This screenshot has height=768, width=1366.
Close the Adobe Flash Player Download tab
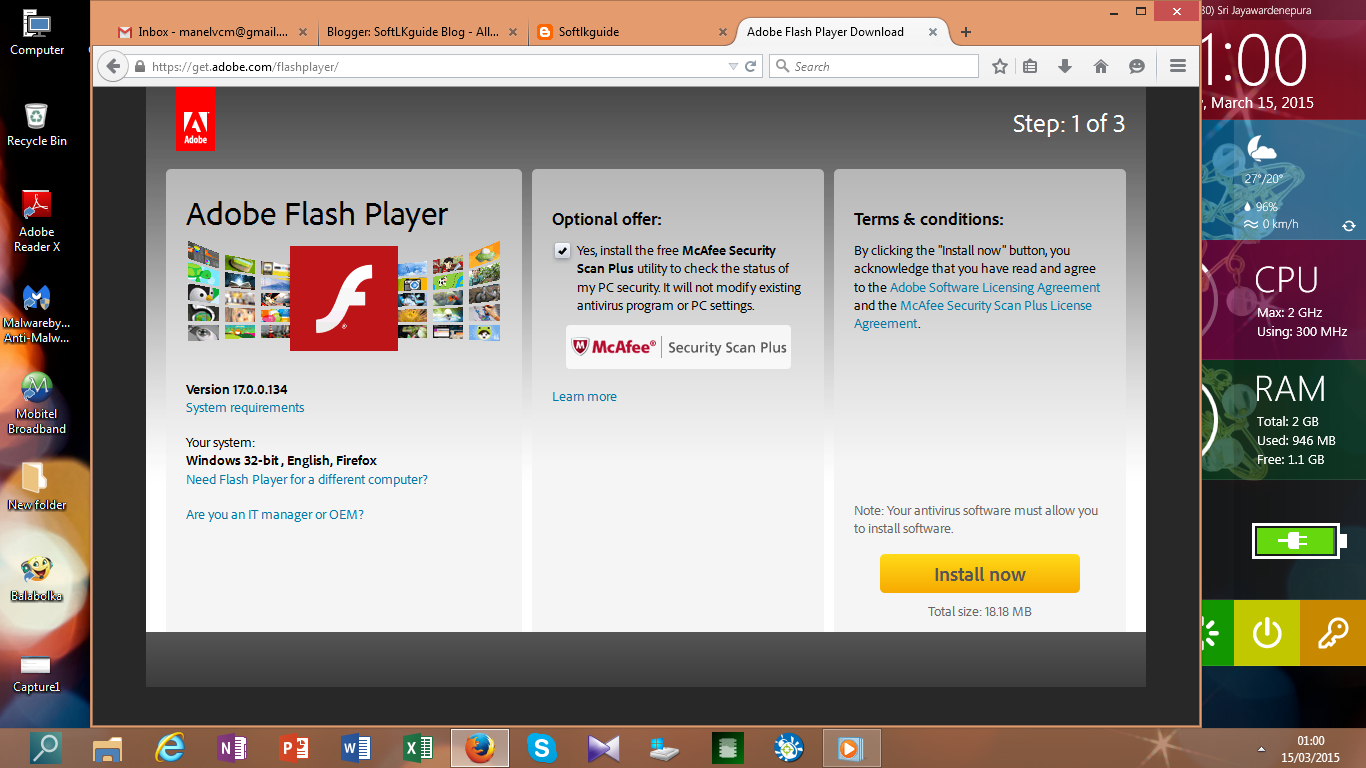932,32
